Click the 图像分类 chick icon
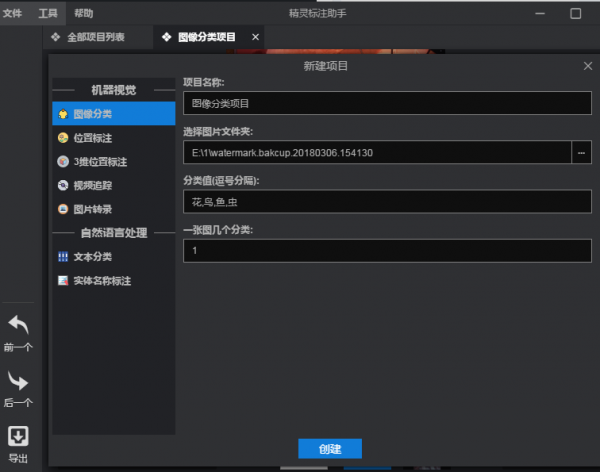This screenshot has width=600, height=472. pyautogui.click(x=63, y=114)
